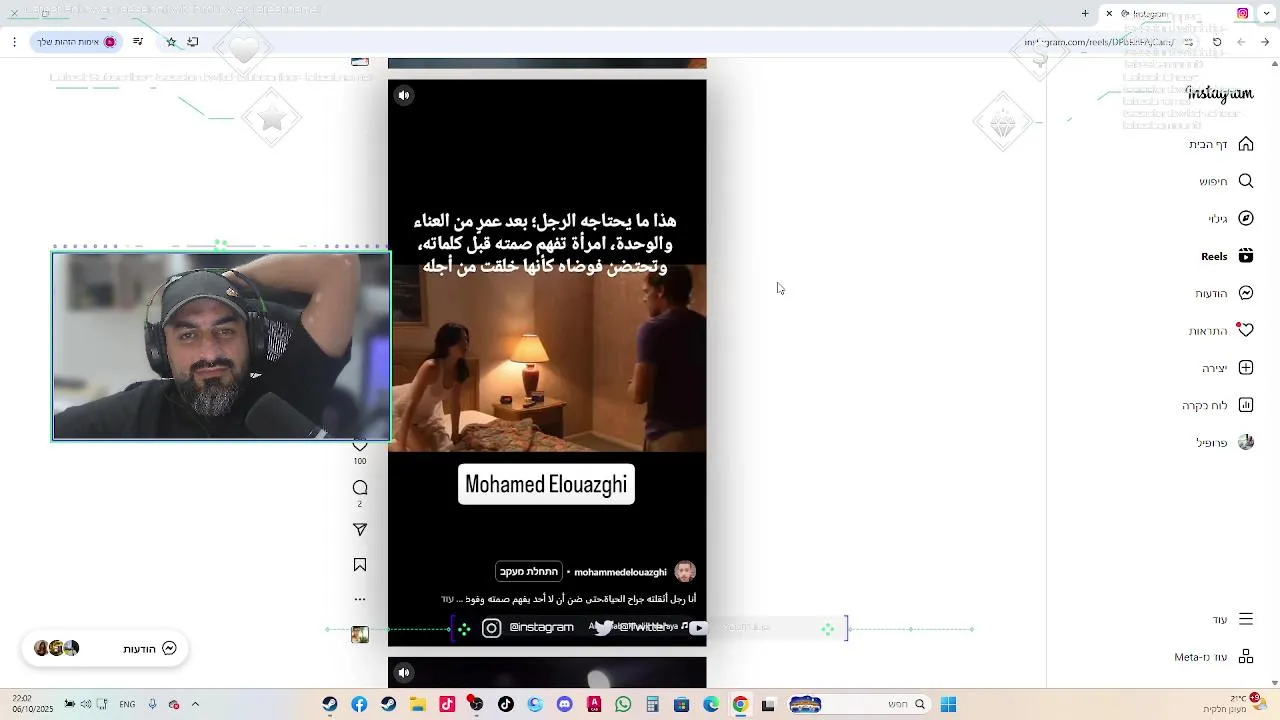The height and width of the screenshot is (720, 1280).
Task: Open Chrome's three-dot menu
Action: click(14, 42)
